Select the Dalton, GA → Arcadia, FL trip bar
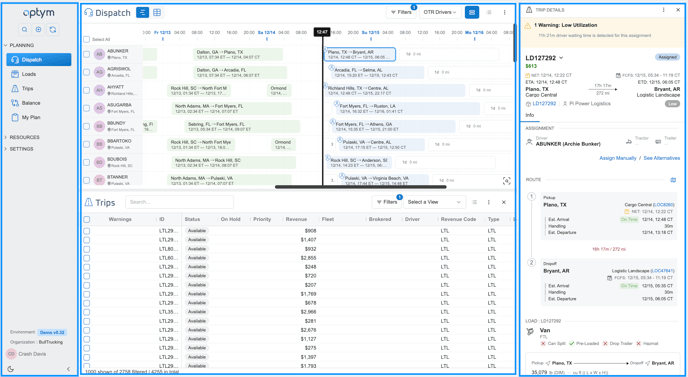The height and width of the screenshot is (377, 688). click(x=240, y=72)
